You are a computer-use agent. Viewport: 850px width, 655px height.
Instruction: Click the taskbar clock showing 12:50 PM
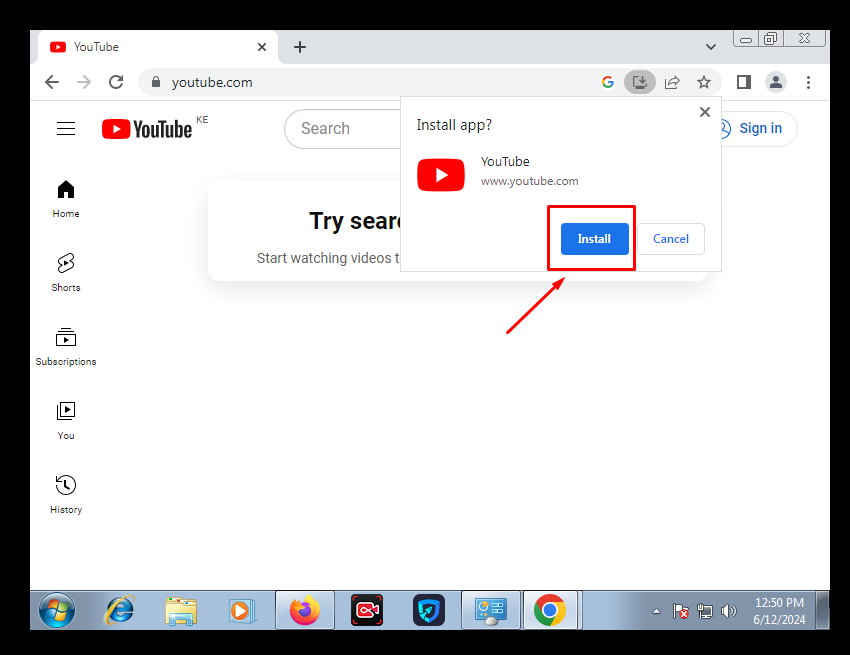[779, 611]
